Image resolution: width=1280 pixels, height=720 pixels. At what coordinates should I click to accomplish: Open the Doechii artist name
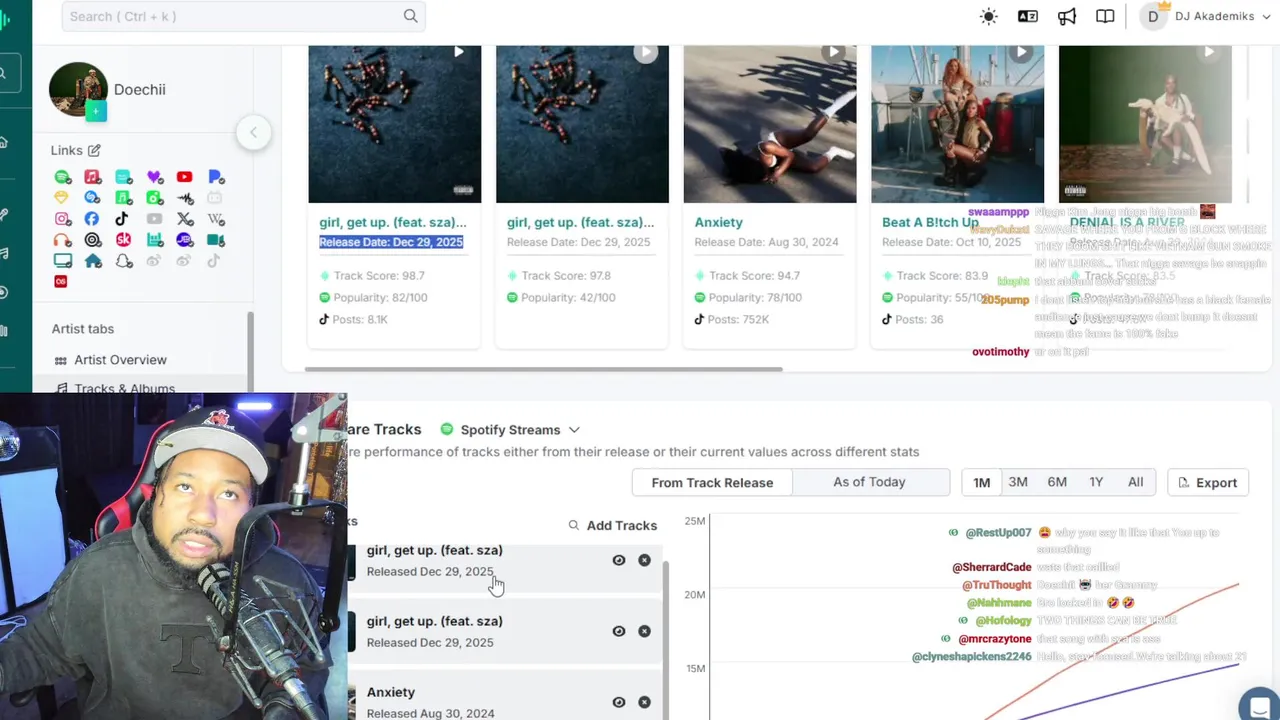139,89
